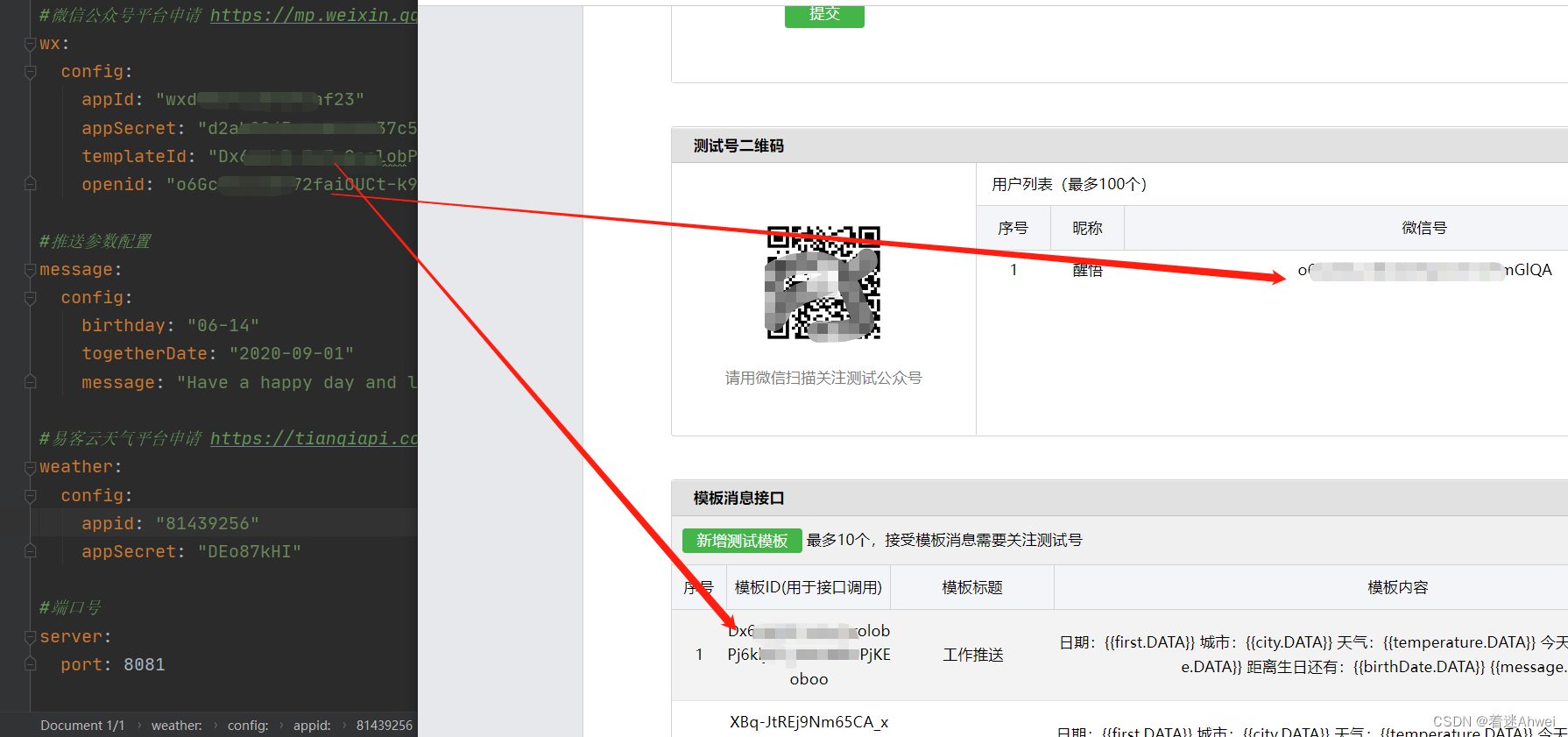1568x737 pixels.
Task: Click the 模板消息接口 section header
Action: (x=738, y=499)
